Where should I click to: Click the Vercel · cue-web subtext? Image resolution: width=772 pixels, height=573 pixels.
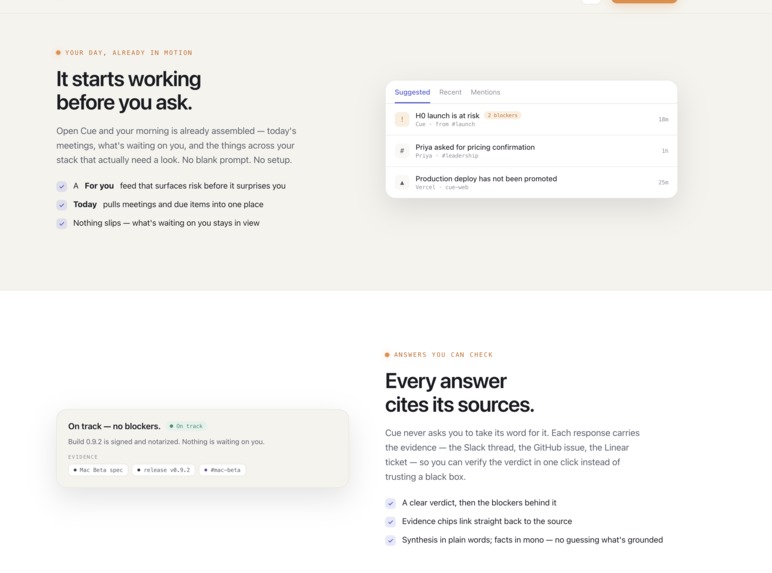(x=442, y=187)
